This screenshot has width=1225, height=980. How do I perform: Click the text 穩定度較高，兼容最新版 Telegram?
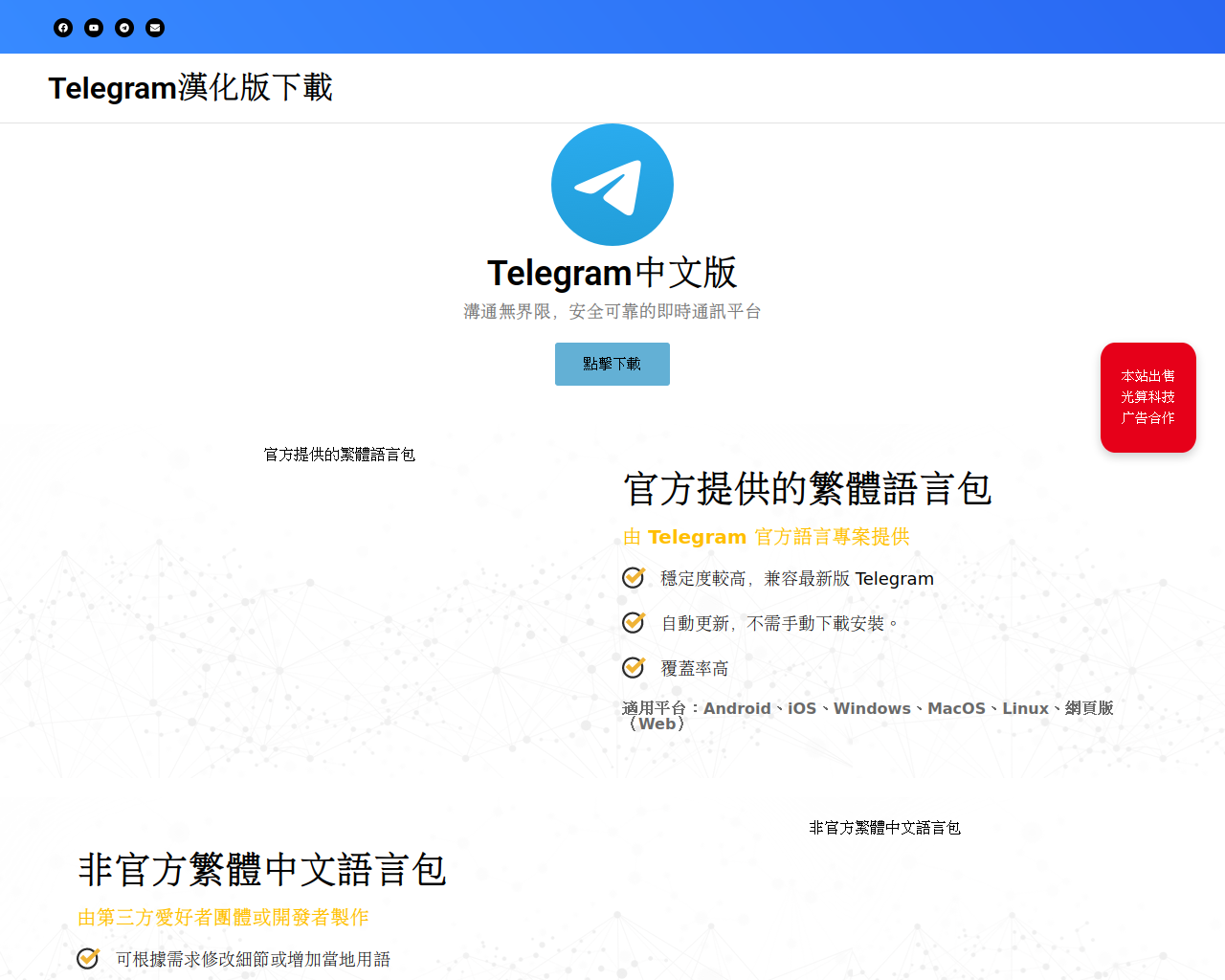[797, 579]
